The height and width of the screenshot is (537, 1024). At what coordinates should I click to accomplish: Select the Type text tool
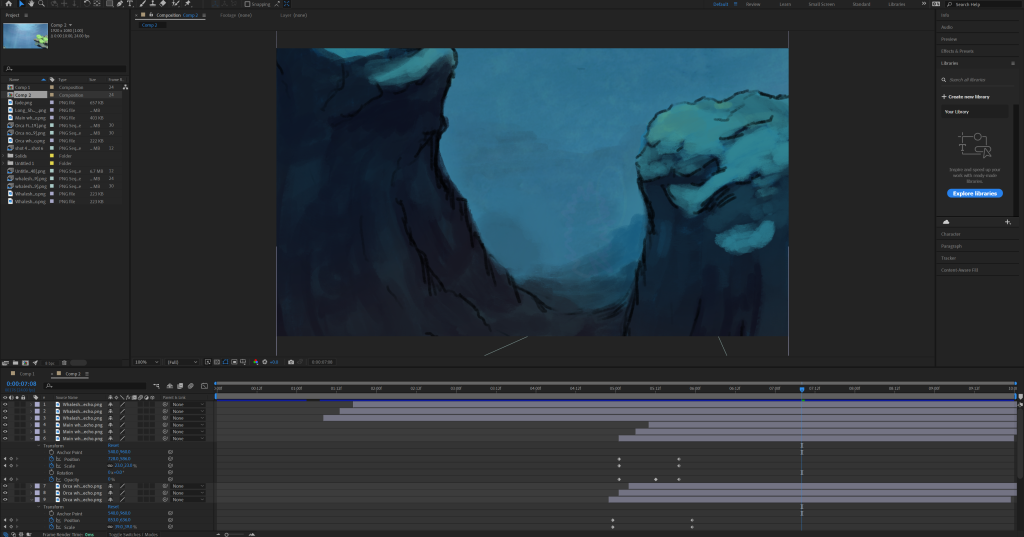(129, 4)
